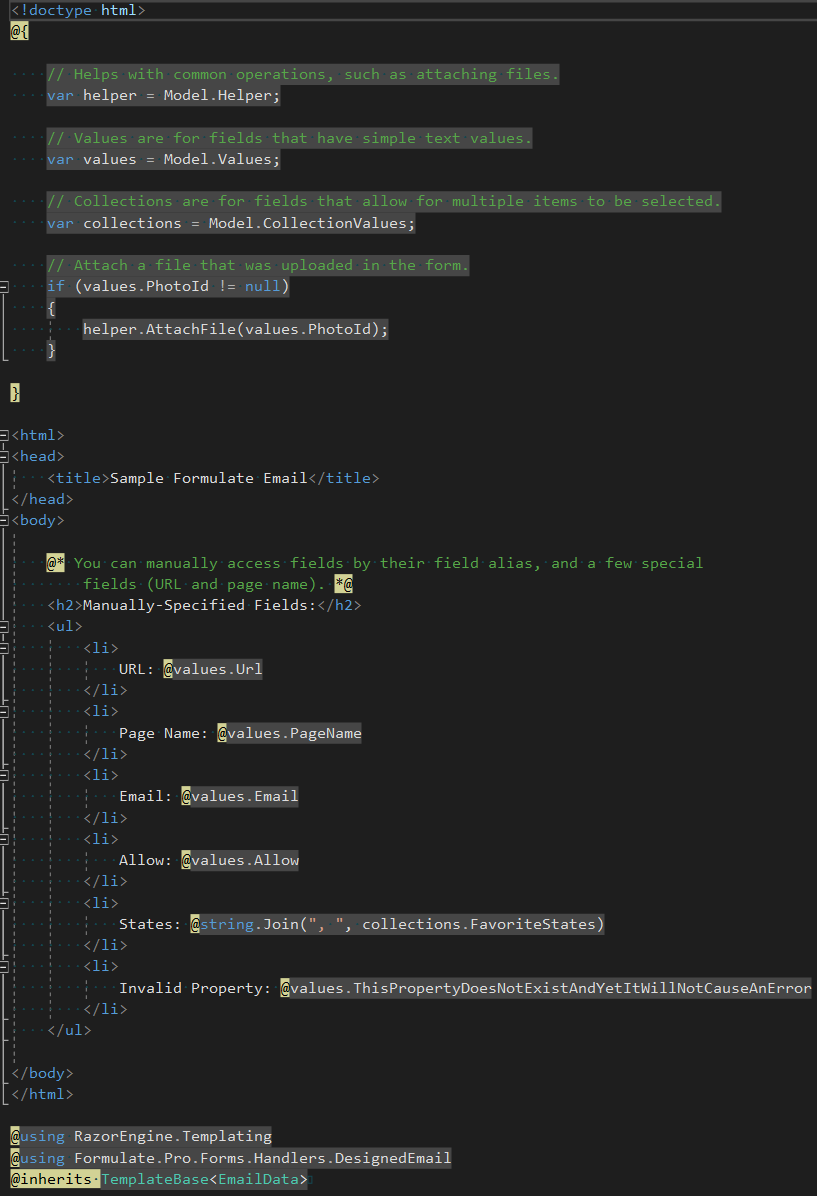Image resolution: width=817 pixels, height=1196 pixels.
Task: Collapse the URL list item fold marker
Action: click(x=5, y=647)
